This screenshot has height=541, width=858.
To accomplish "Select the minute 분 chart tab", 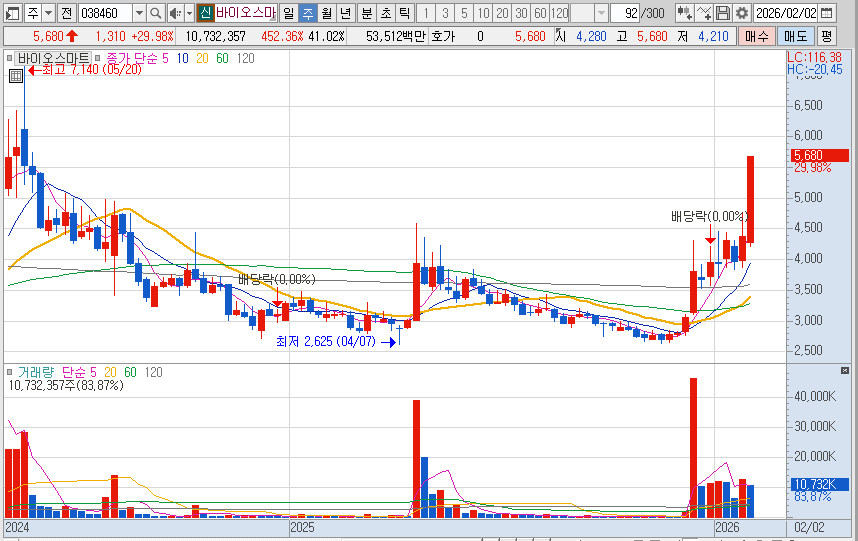I will (367, 13).
